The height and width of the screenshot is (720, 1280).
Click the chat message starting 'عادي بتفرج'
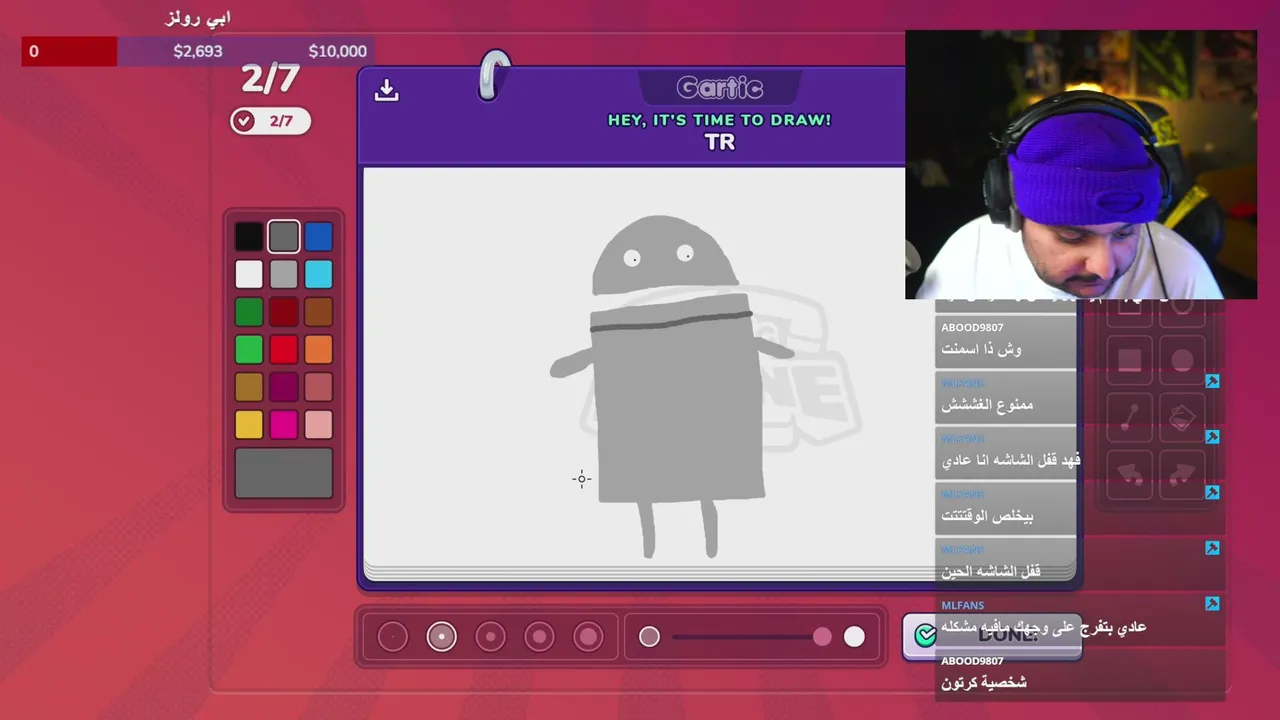coord(1044,627)
